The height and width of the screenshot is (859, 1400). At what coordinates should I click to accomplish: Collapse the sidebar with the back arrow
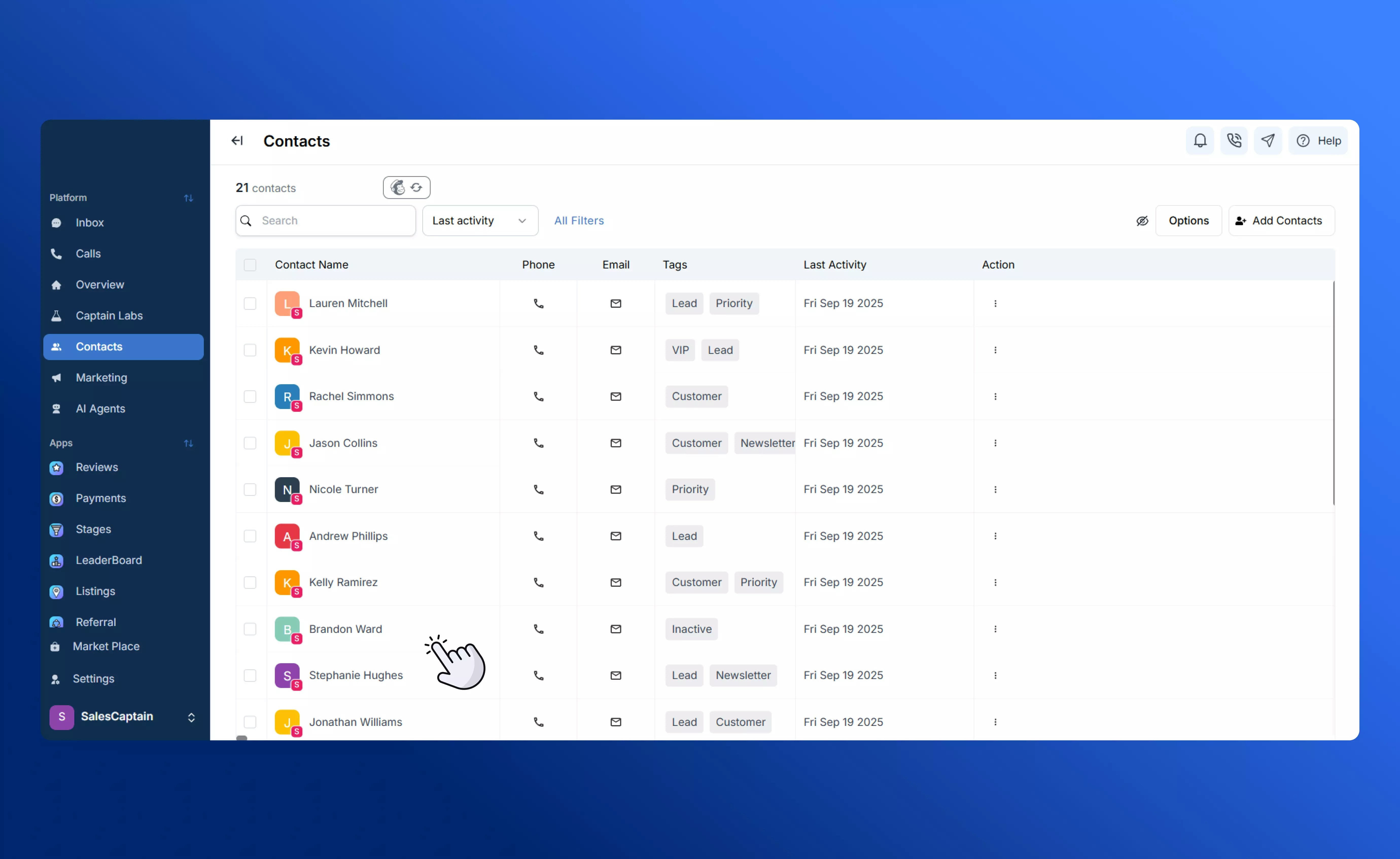tap(237, 140)
